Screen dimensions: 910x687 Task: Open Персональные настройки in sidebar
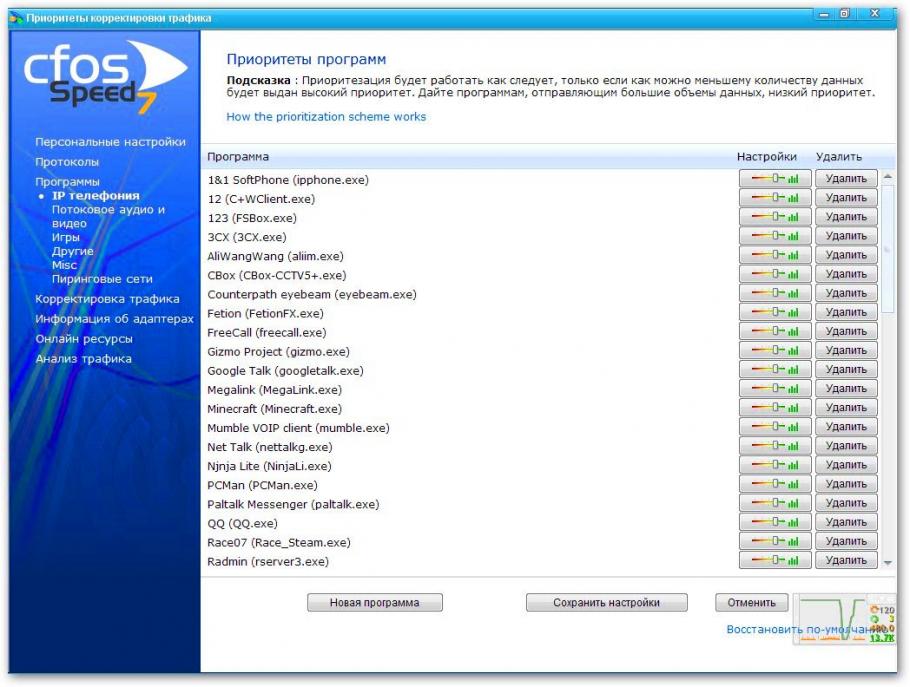tap(110, 142)
